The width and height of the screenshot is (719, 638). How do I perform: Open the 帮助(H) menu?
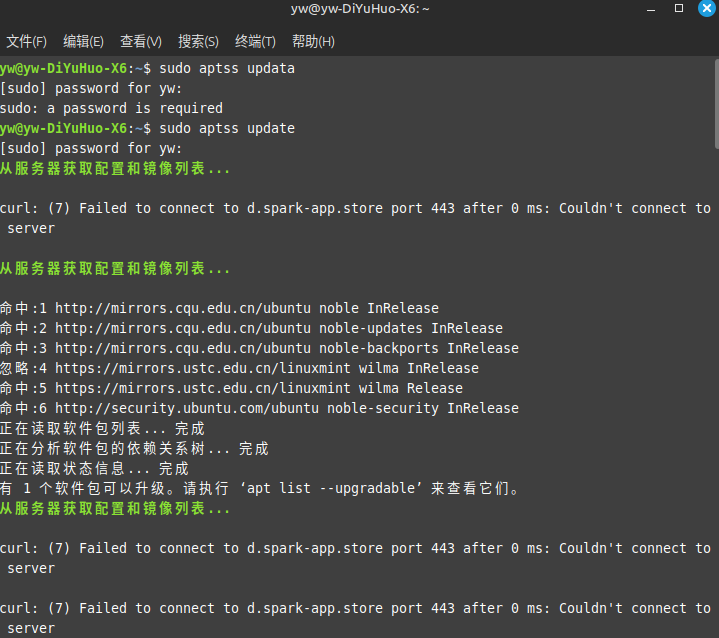tap(313, 41)
